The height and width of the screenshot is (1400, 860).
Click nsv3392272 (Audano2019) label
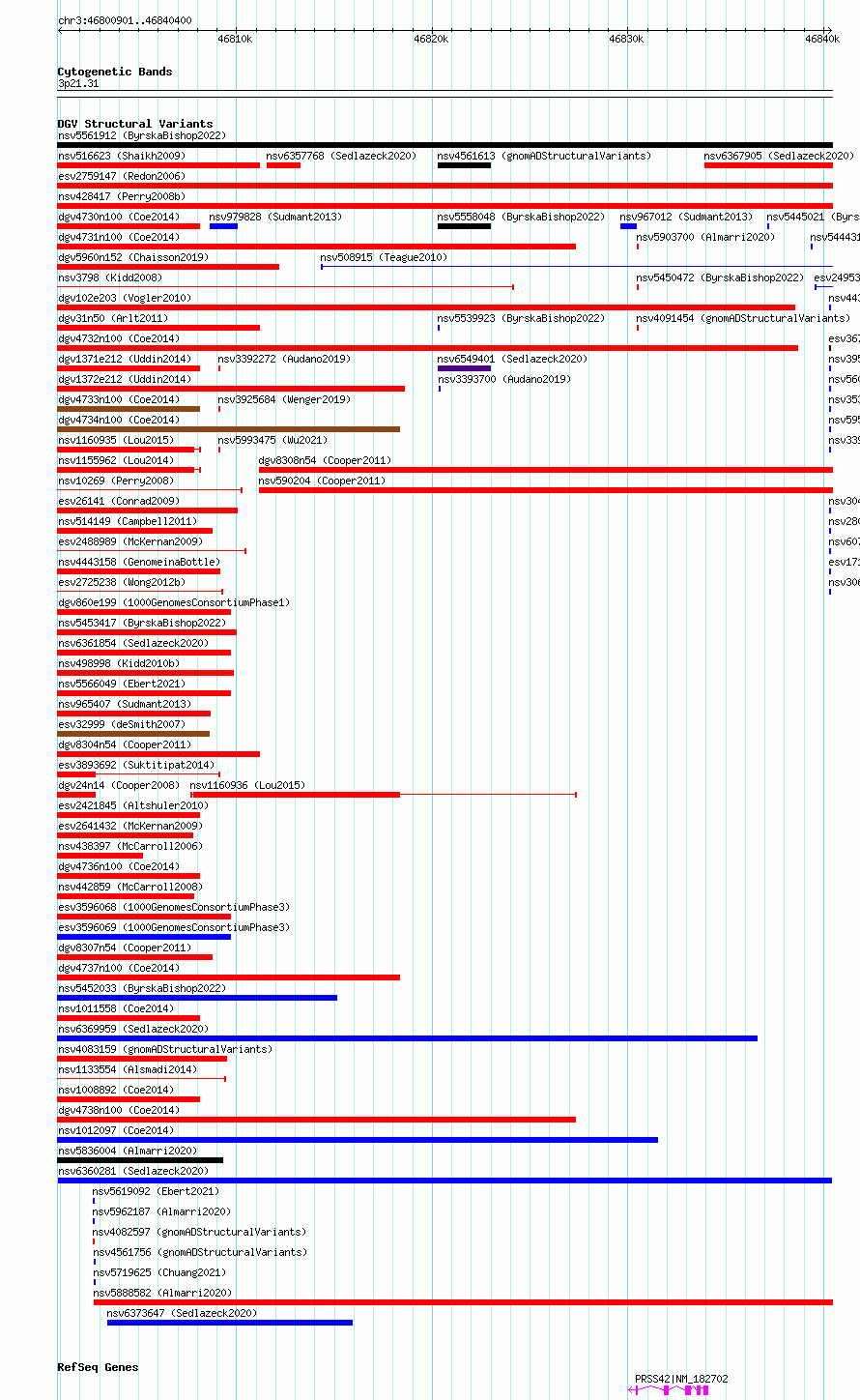point(284,359)
